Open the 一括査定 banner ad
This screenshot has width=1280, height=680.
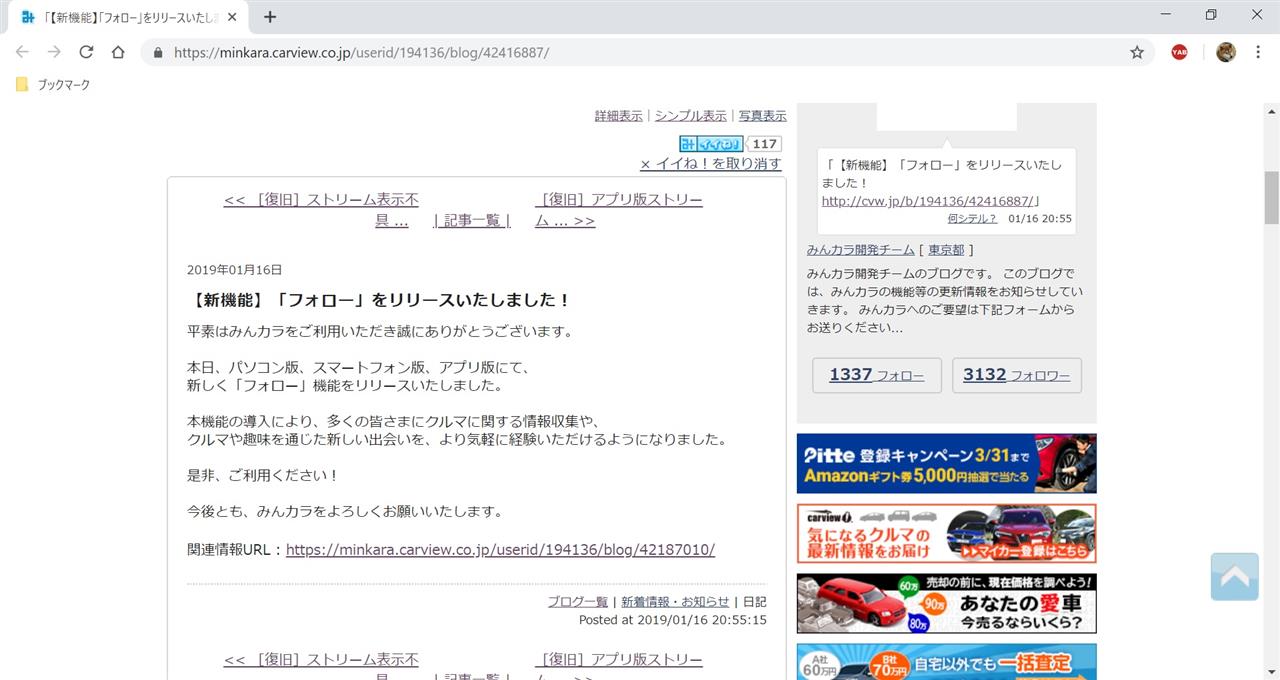click(x=947, y=662)
